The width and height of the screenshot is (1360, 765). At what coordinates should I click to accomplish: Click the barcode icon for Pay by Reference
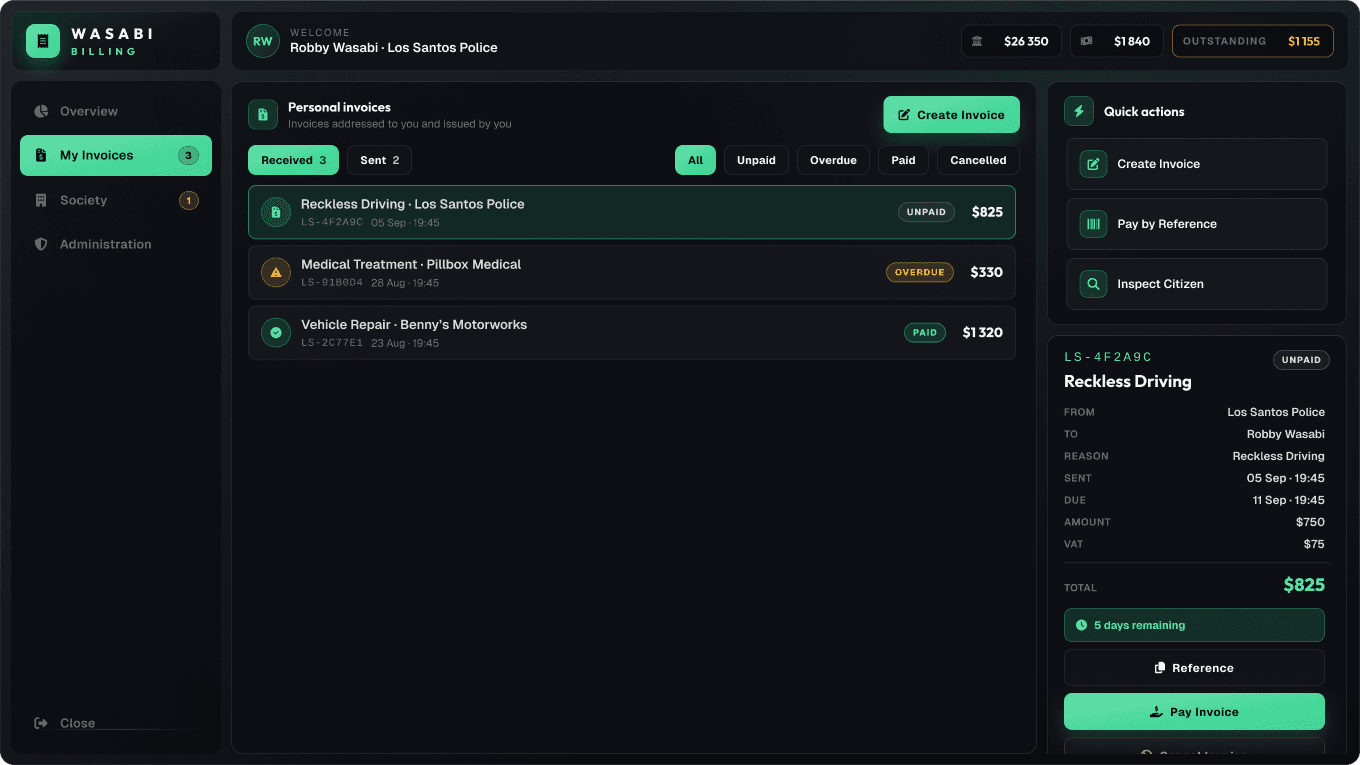[x=1093, y=224]
